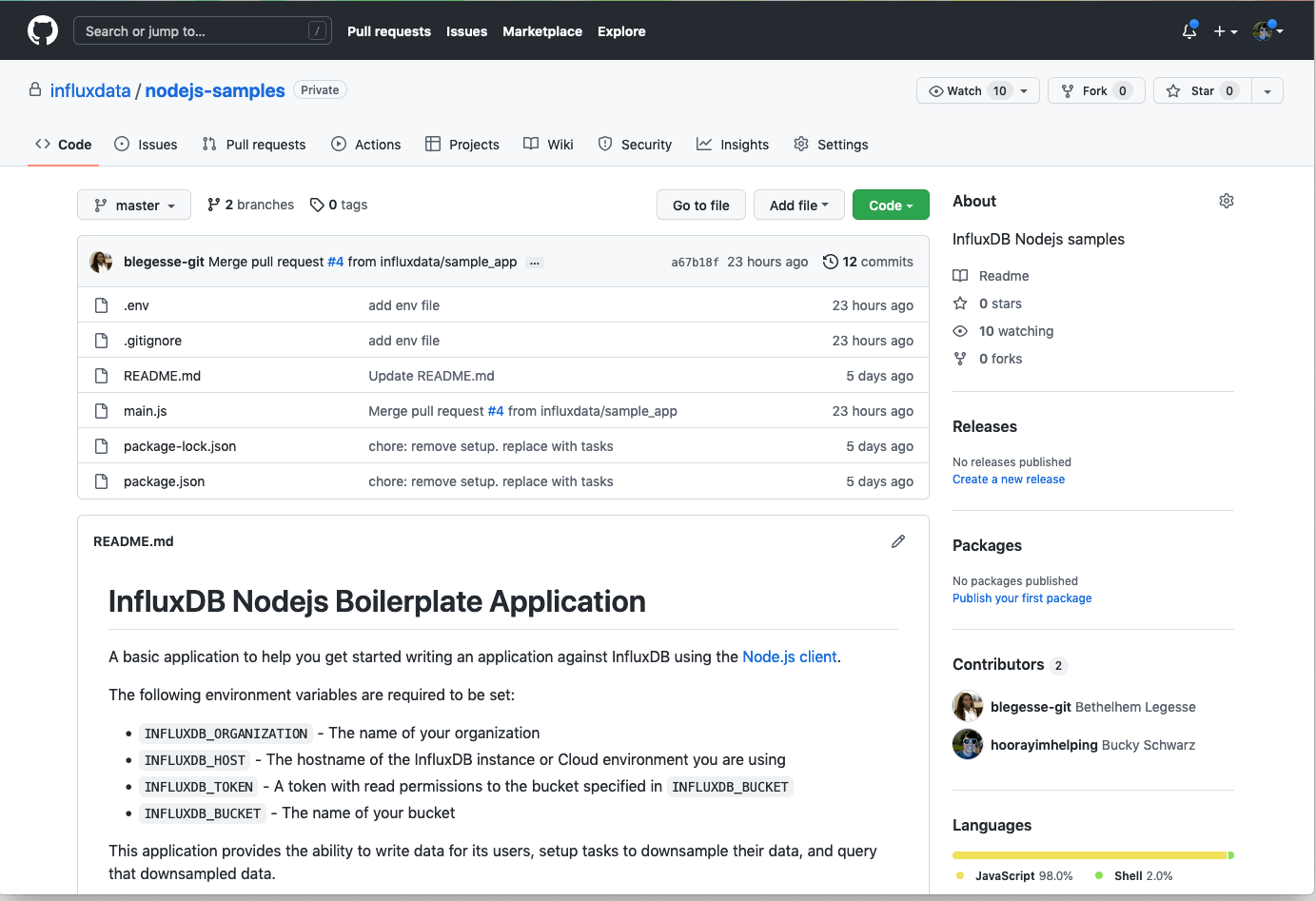Click the JavaScript language bar segment

1090,855
